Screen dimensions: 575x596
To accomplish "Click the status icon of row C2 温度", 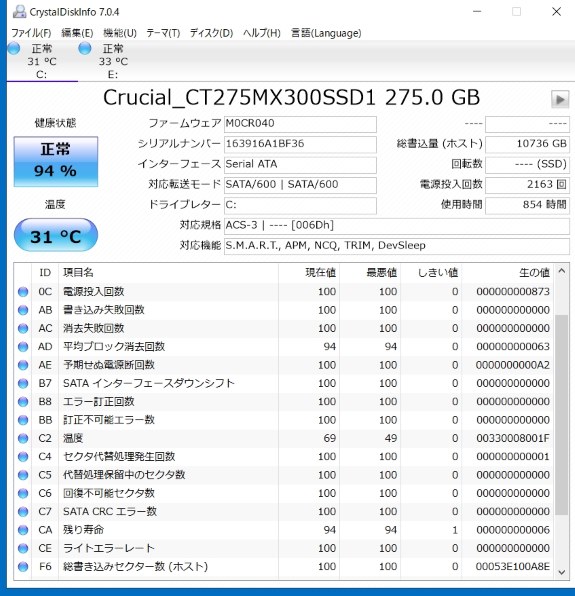I will coord(23,439).
